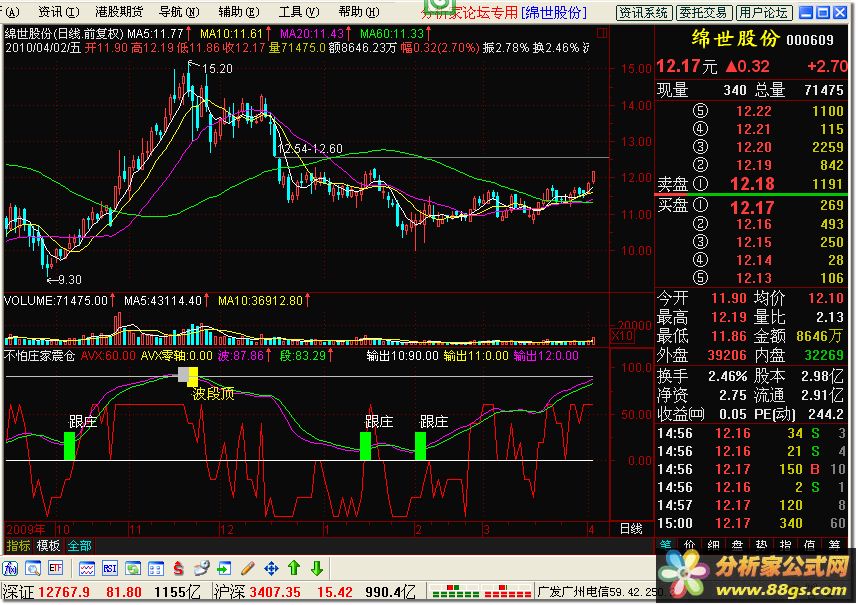Click the wave-line indicator chart icon

(x=87, y=568)
